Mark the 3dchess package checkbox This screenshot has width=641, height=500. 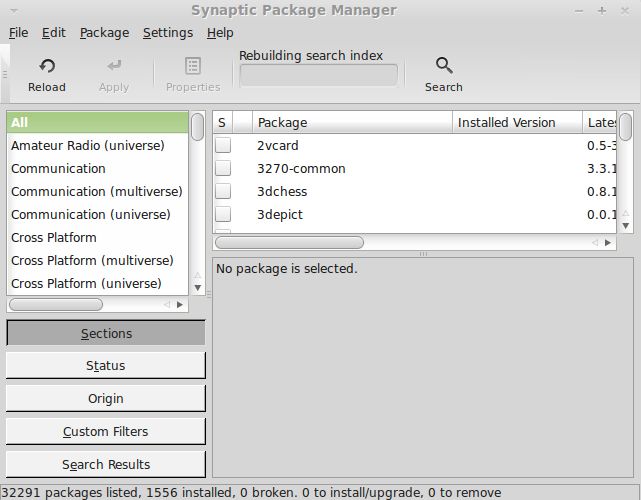(223, 191)
